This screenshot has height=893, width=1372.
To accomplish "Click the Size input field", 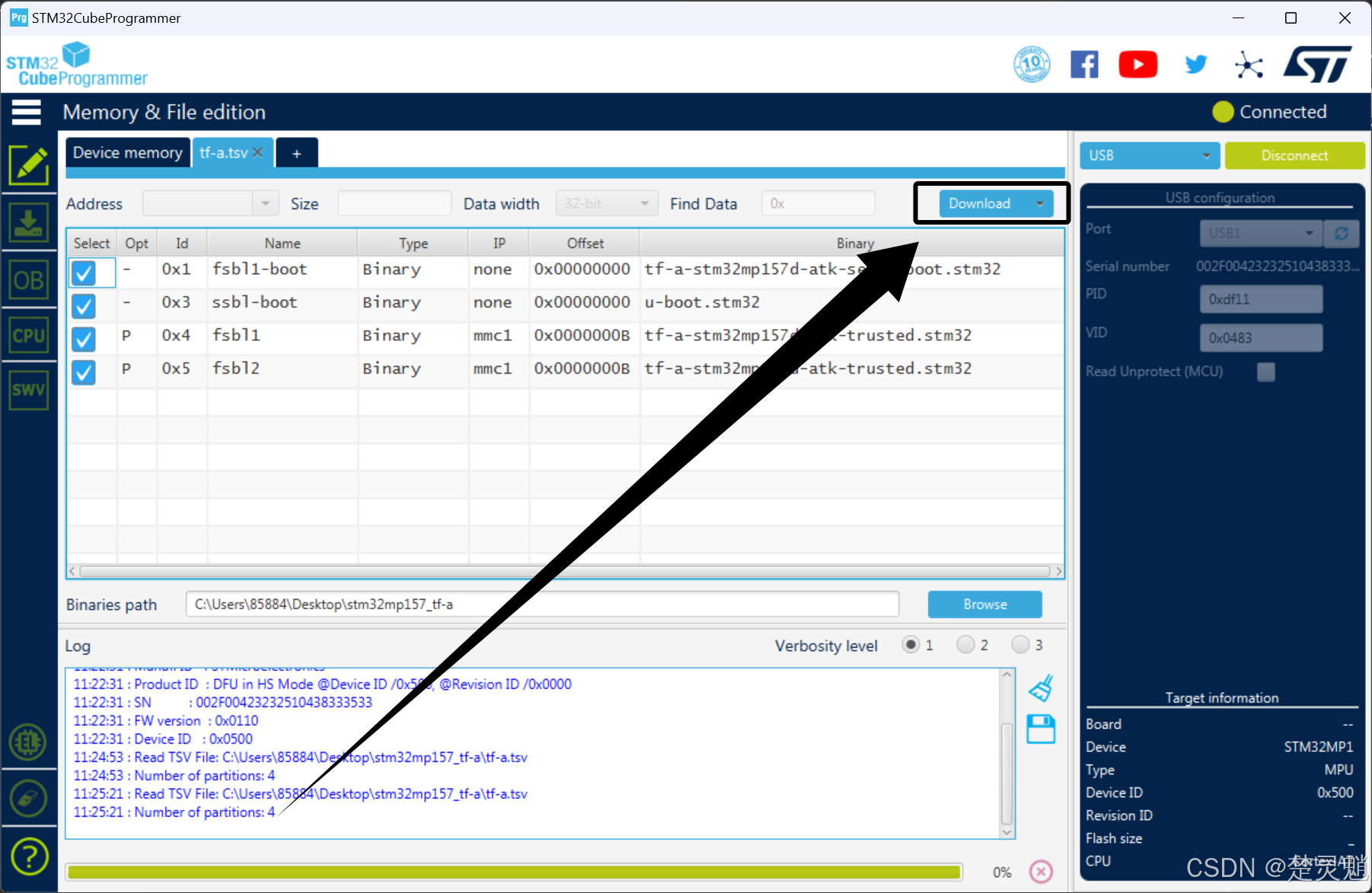I will pos(394,203).
